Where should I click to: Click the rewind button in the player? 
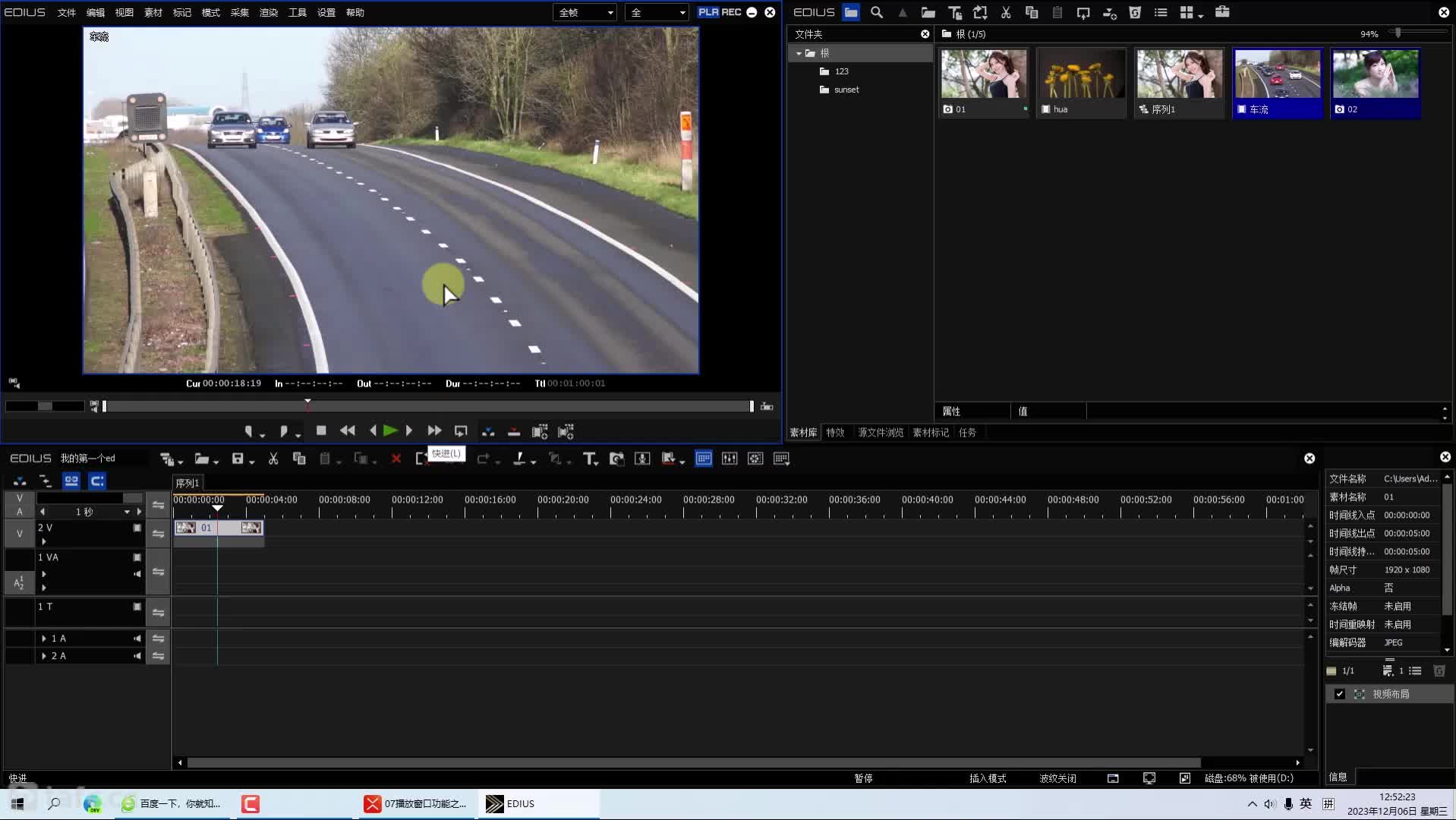(348, 430)
